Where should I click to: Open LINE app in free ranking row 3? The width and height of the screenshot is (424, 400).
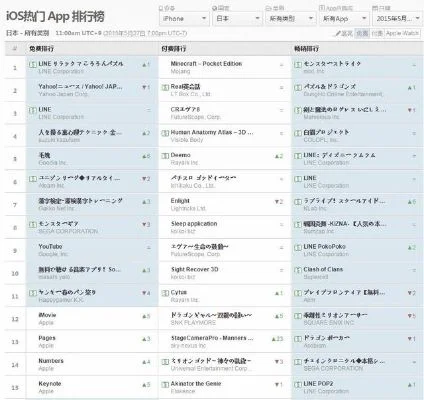pos(45,109)
